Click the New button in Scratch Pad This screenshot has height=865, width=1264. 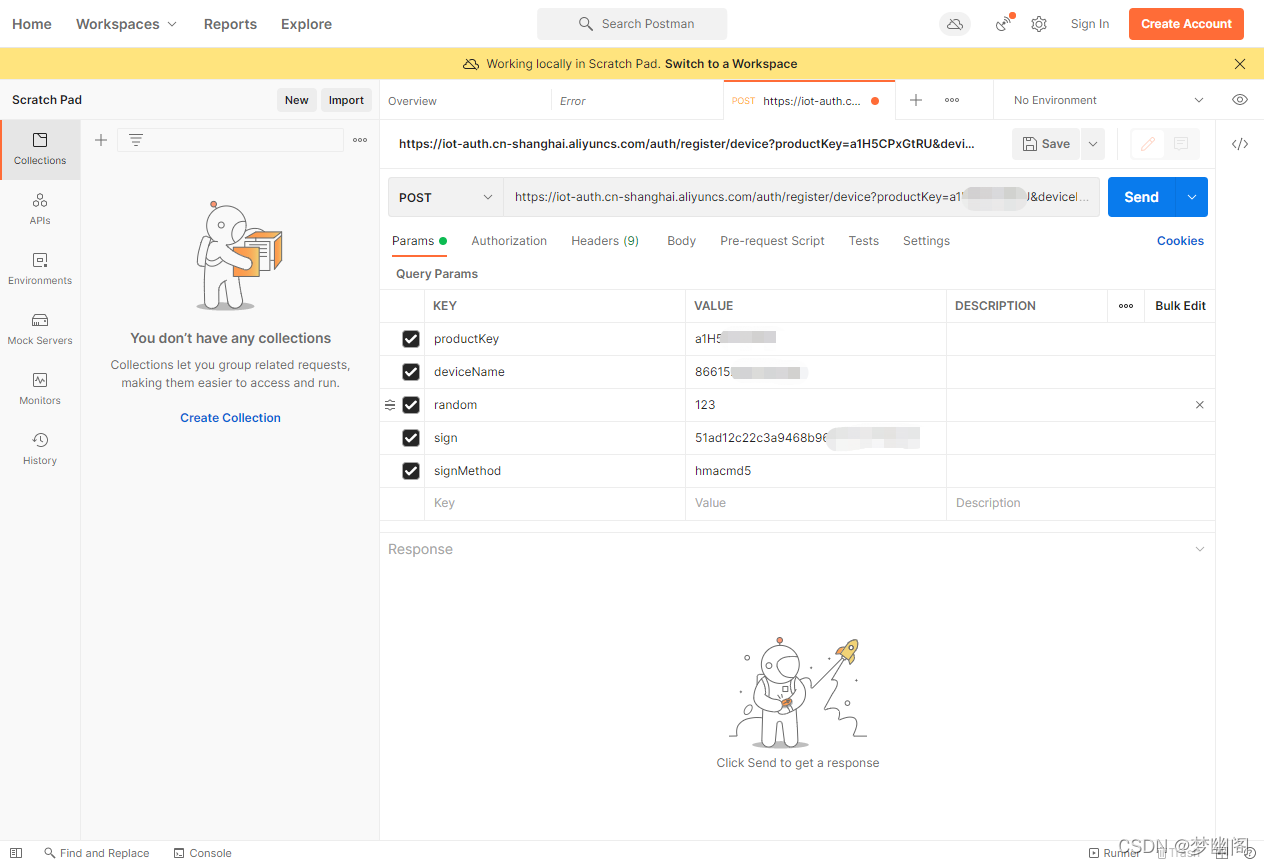coord(297,100)
